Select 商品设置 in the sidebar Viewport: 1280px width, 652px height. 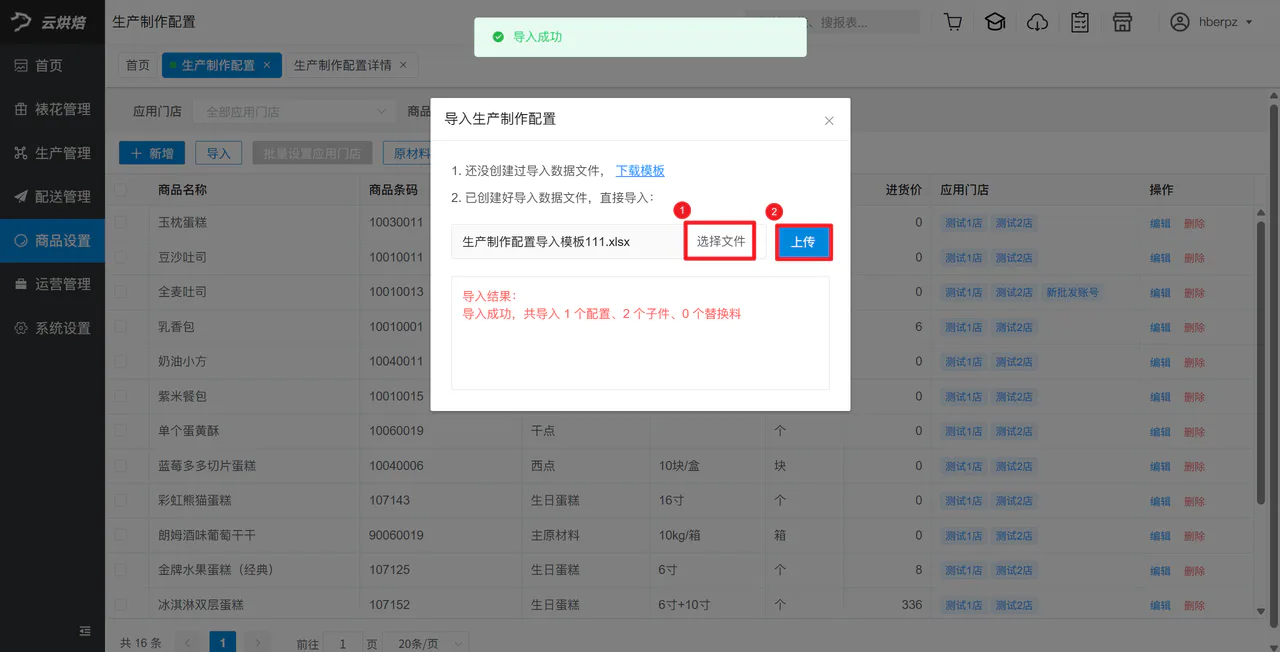pos(52,241)
